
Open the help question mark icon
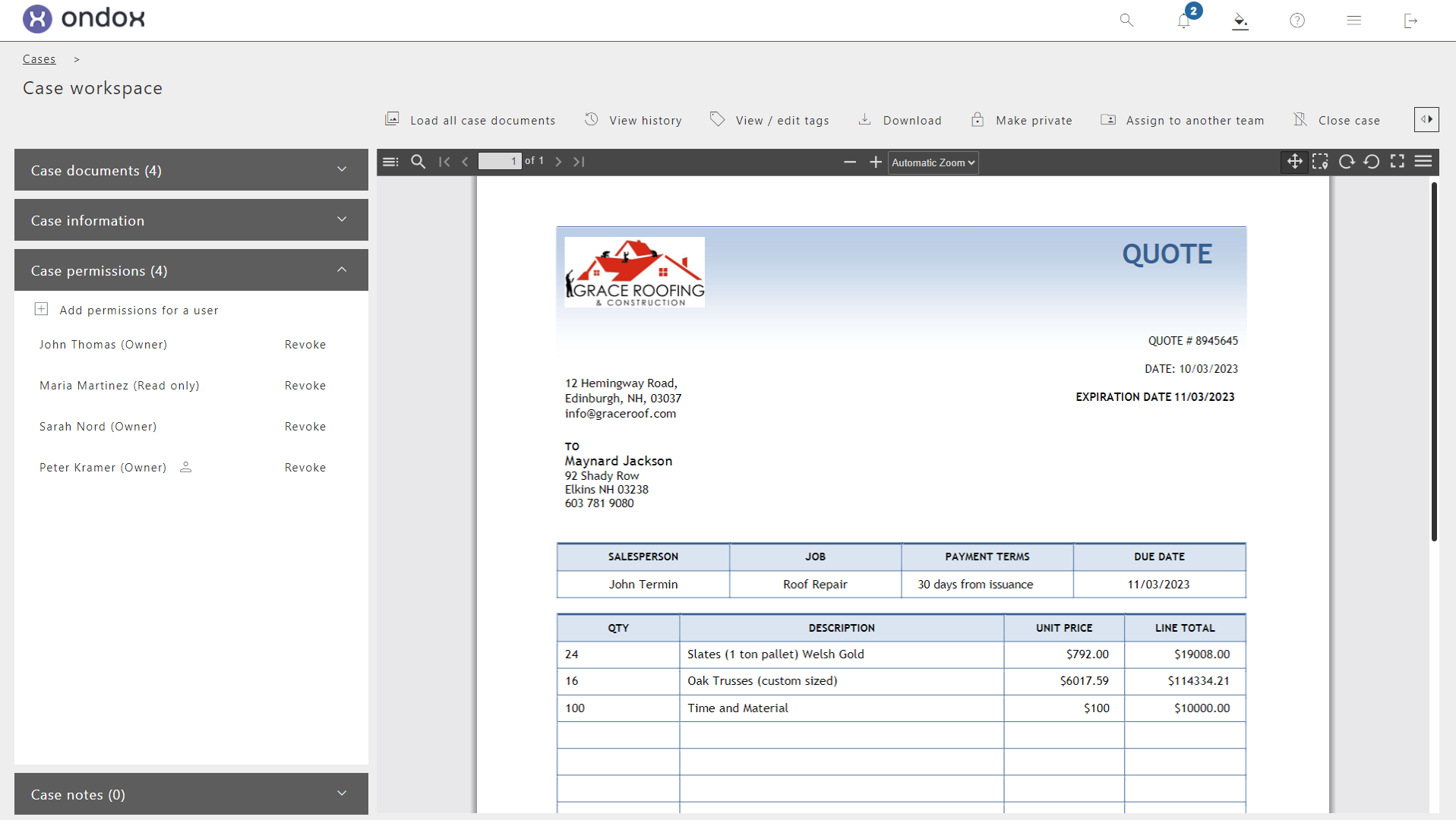1297,20
